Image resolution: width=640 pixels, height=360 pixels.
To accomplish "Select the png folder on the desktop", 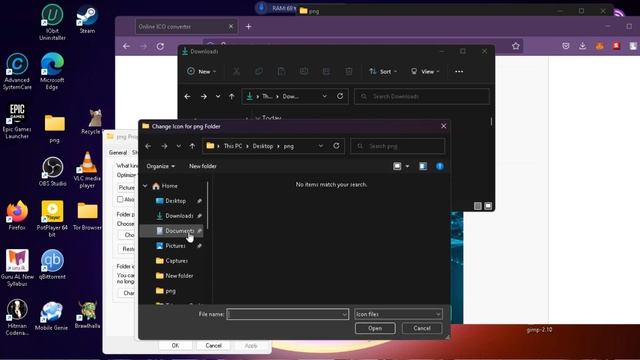I will [54, 128].
